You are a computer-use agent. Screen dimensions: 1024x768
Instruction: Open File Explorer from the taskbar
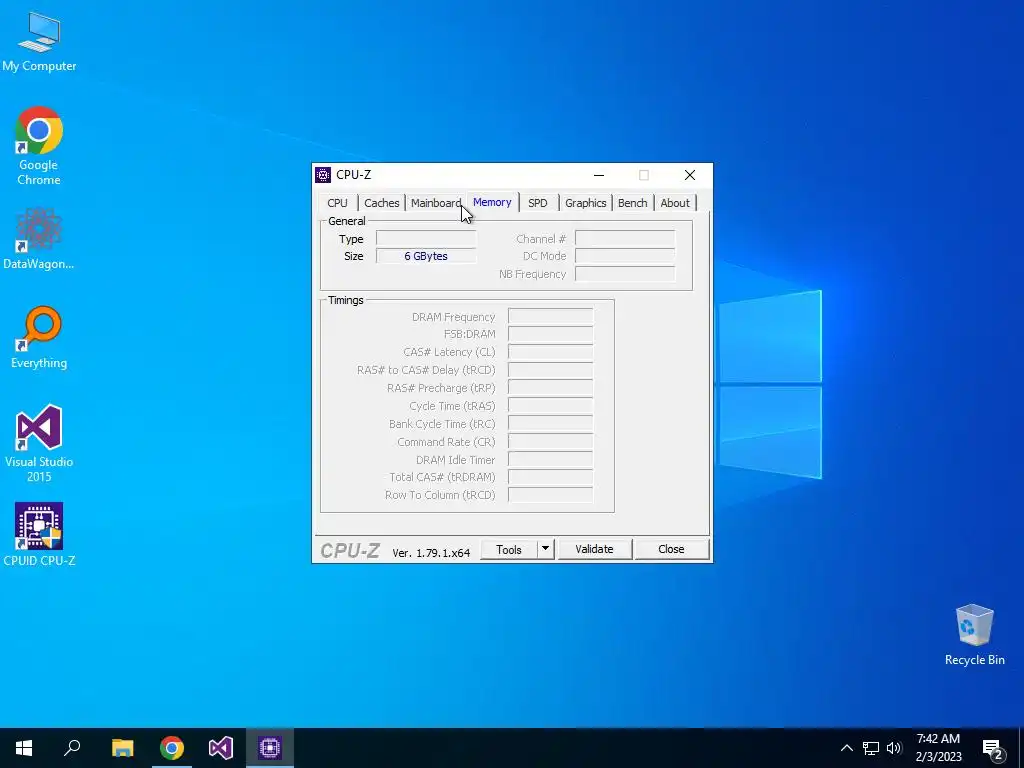point(122,748)
